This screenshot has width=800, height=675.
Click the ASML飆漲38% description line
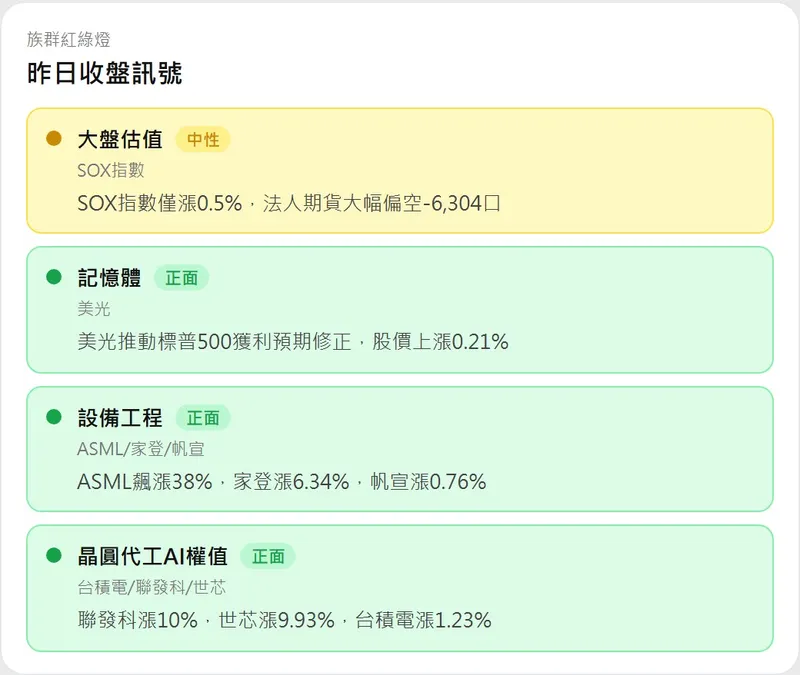click(x=281, y=481)
